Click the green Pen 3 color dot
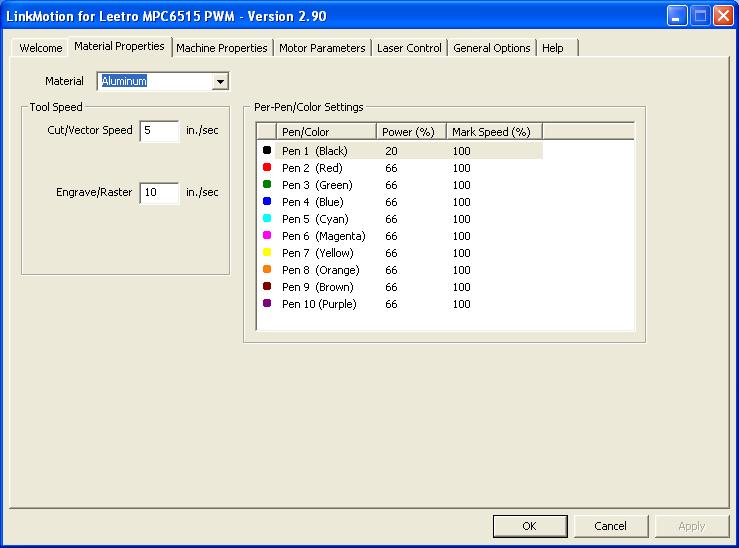 pos(267,184)
